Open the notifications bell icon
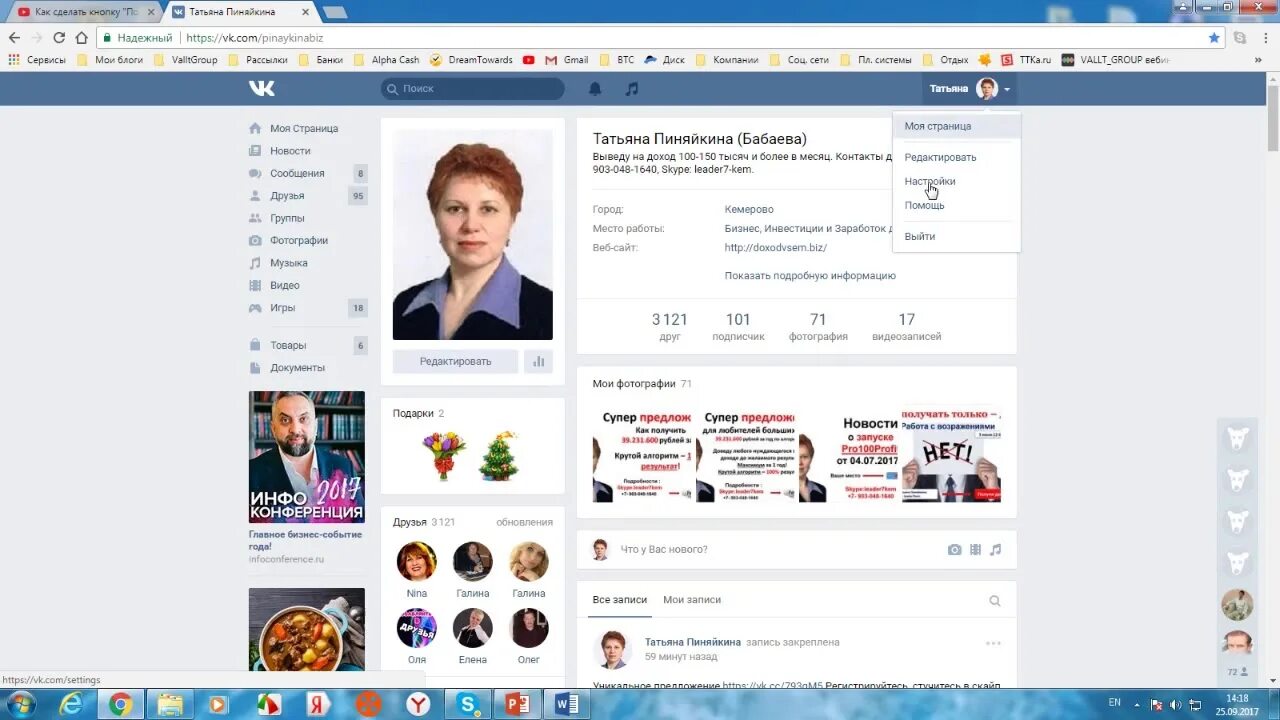Image resolution: width=1280 pixels, height=720 pixels. coord(595,89)
